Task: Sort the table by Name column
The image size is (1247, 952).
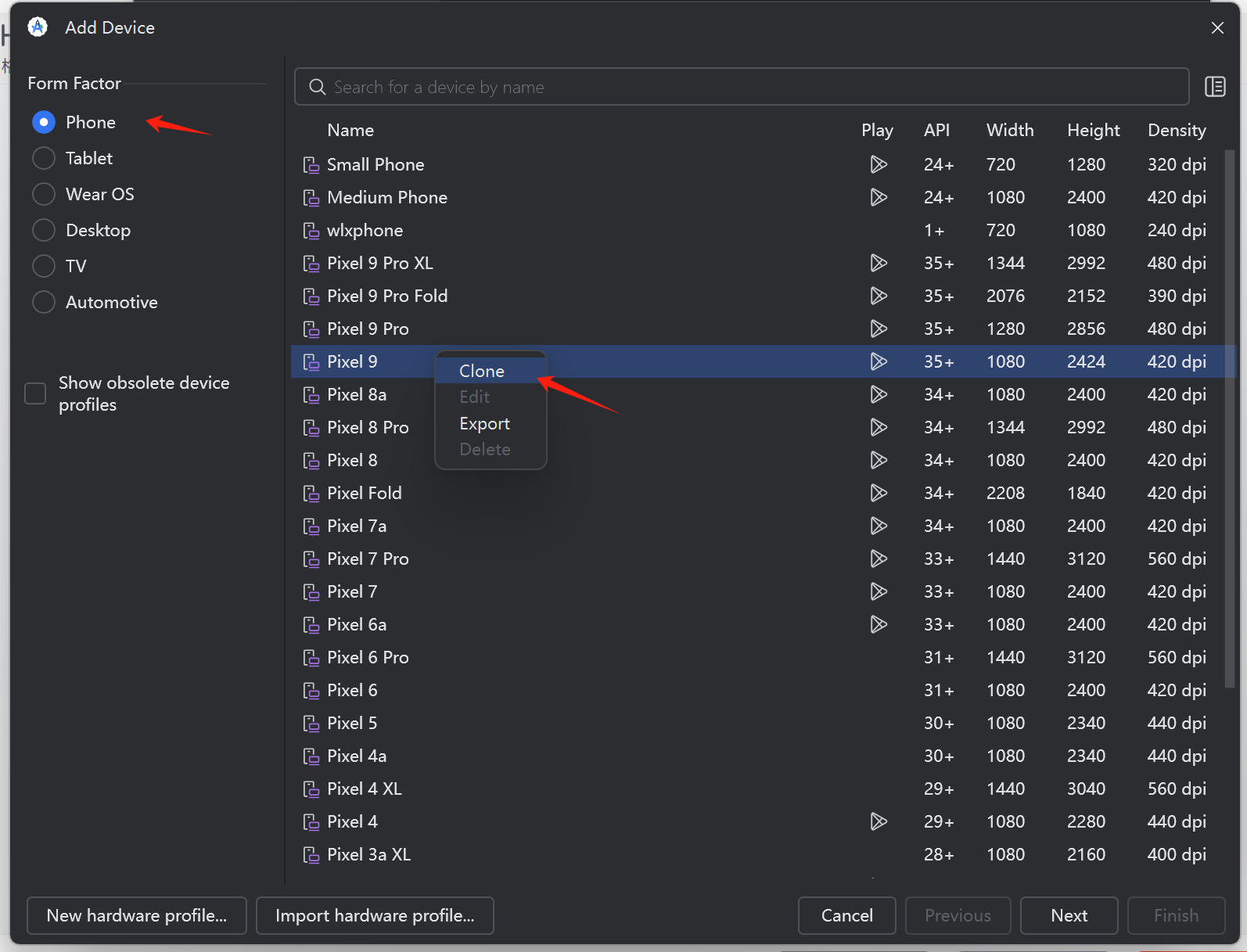Action: tap(350, 130)
